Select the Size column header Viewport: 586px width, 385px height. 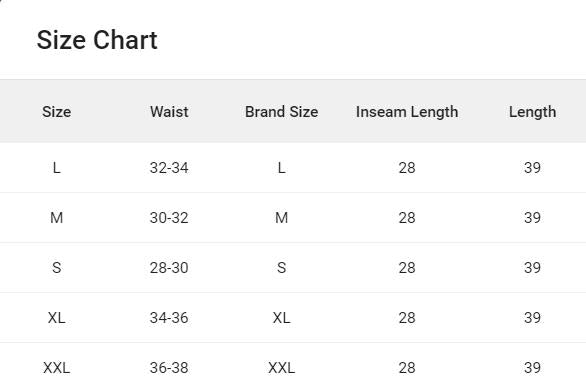pos(56,112)
